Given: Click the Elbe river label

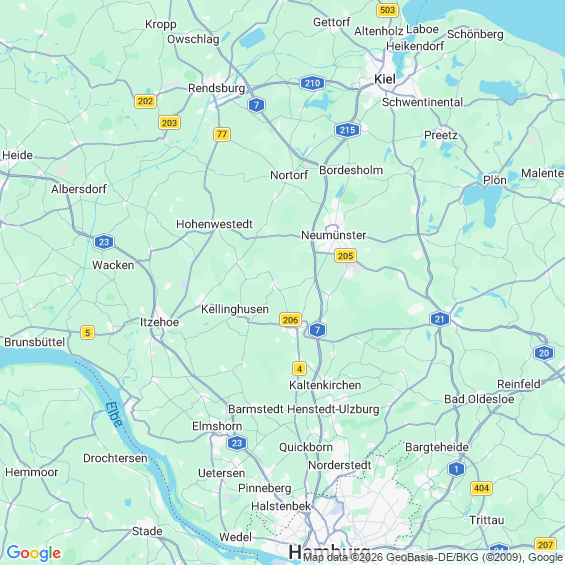Looking at the screenshot, I should [114, 415].
